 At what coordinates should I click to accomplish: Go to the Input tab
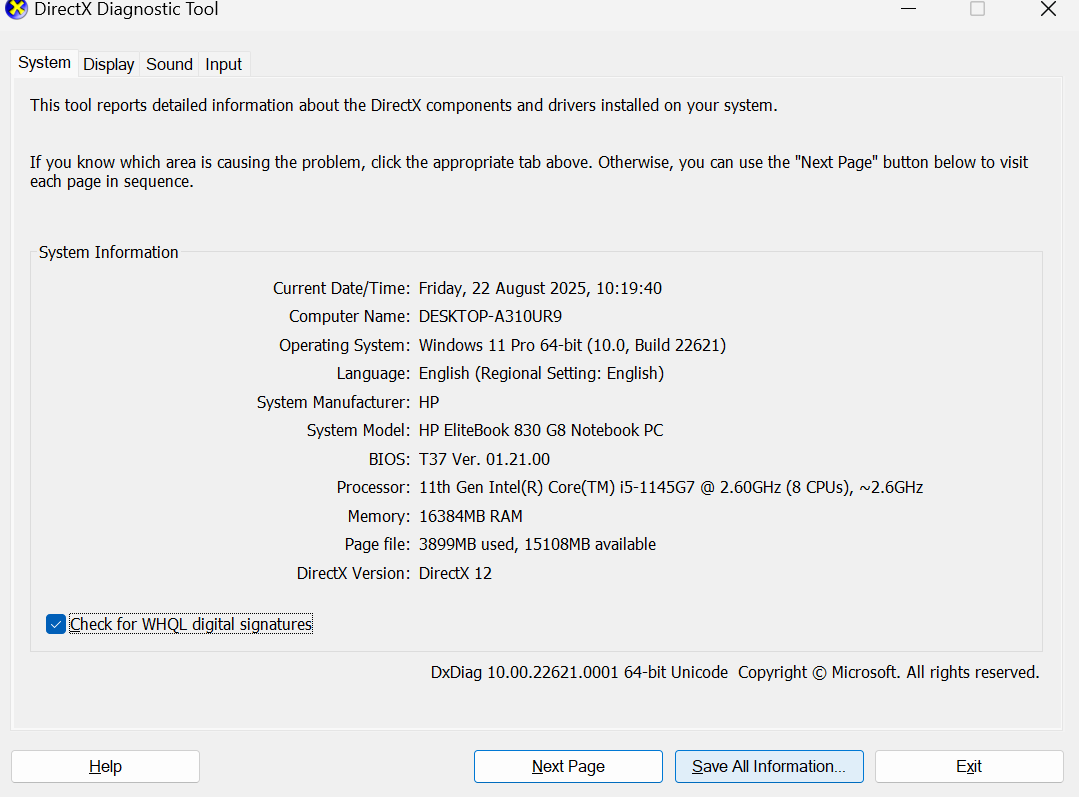pos(223,64)
